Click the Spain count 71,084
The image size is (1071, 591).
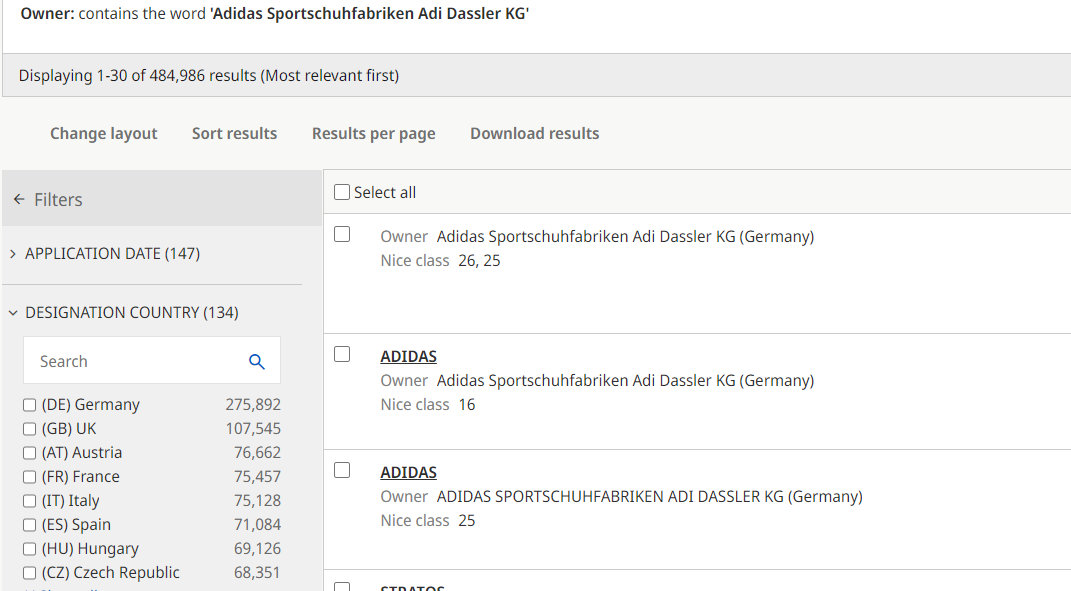(257, 524)
